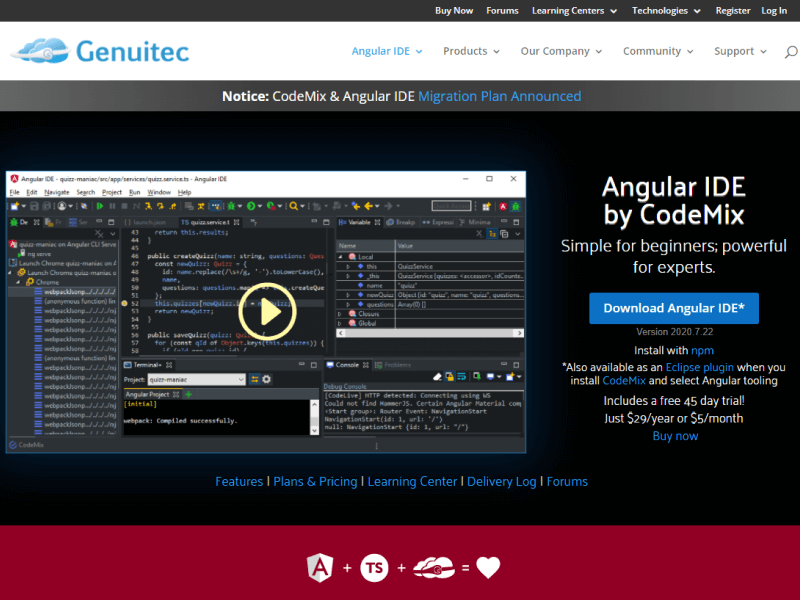Open the Eclipse plugin link
Viewport: 800px width, 600px height.
click(699, 367)
